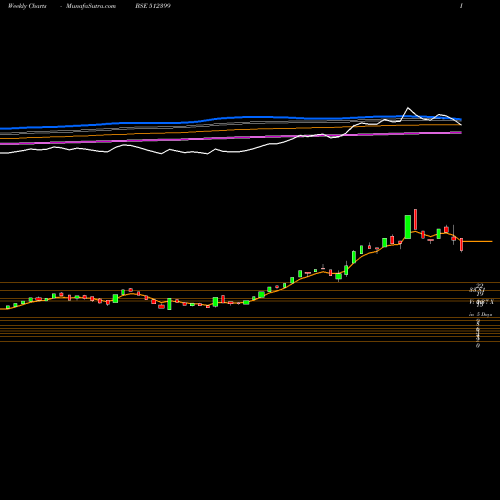This screenshot has width=500, height=500.
Task: Select the last red candlestick on the right
Action: pyautogui.click(x=462, y=244)
